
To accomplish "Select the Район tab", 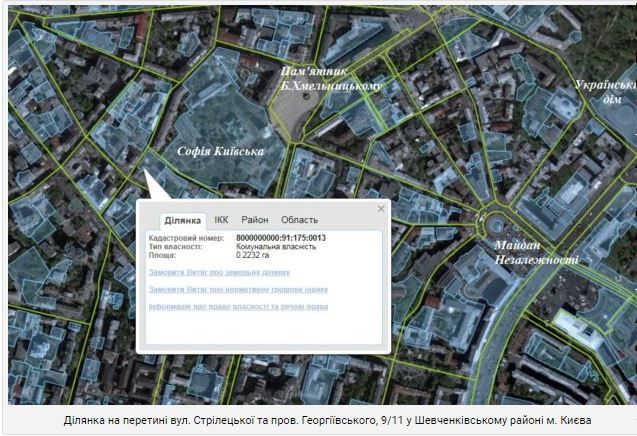I will click(x=254, y=220).
